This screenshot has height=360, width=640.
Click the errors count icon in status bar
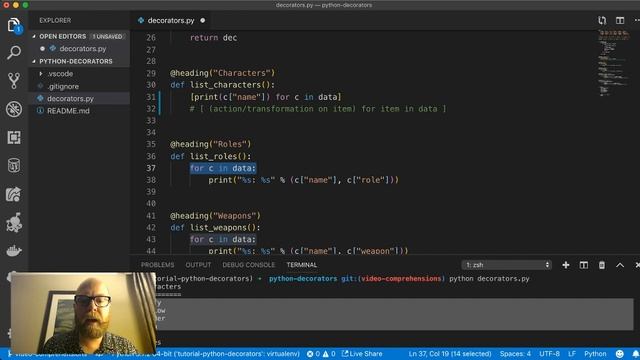coord(310,354)
